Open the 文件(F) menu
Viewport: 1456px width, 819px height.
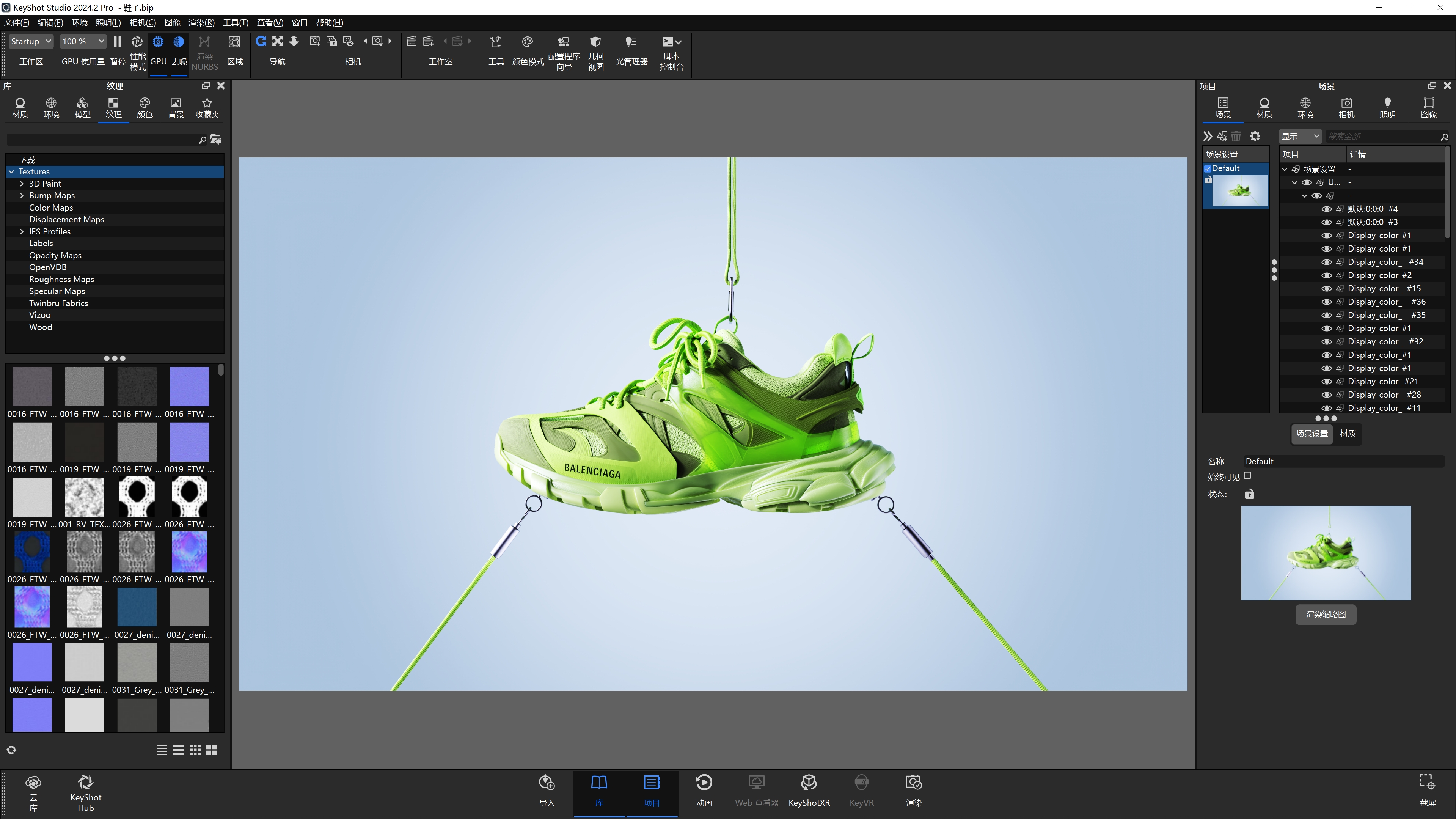pos(17,23)
